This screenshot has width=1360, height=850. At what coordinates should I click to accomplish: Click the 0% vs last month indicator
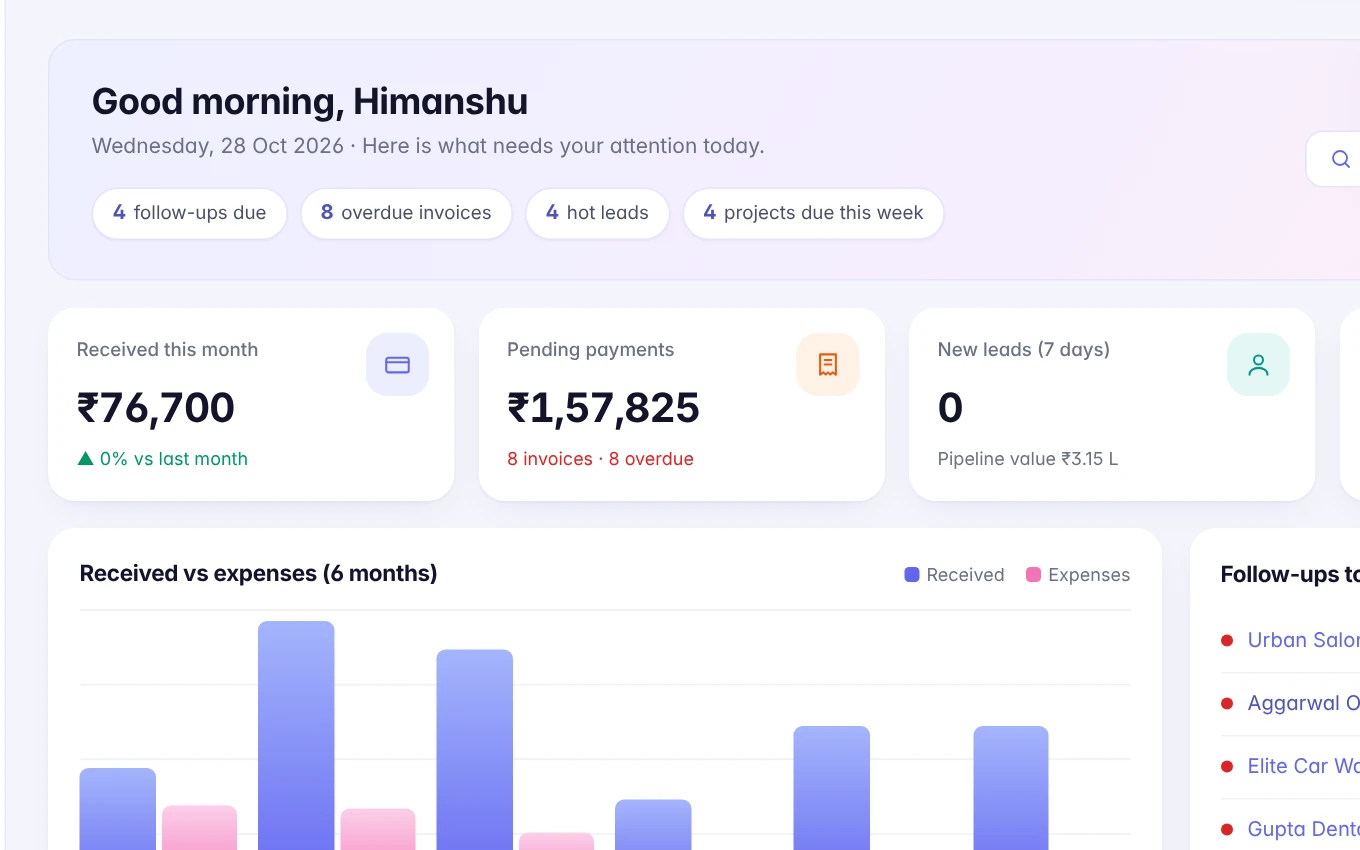coord(163,459)
